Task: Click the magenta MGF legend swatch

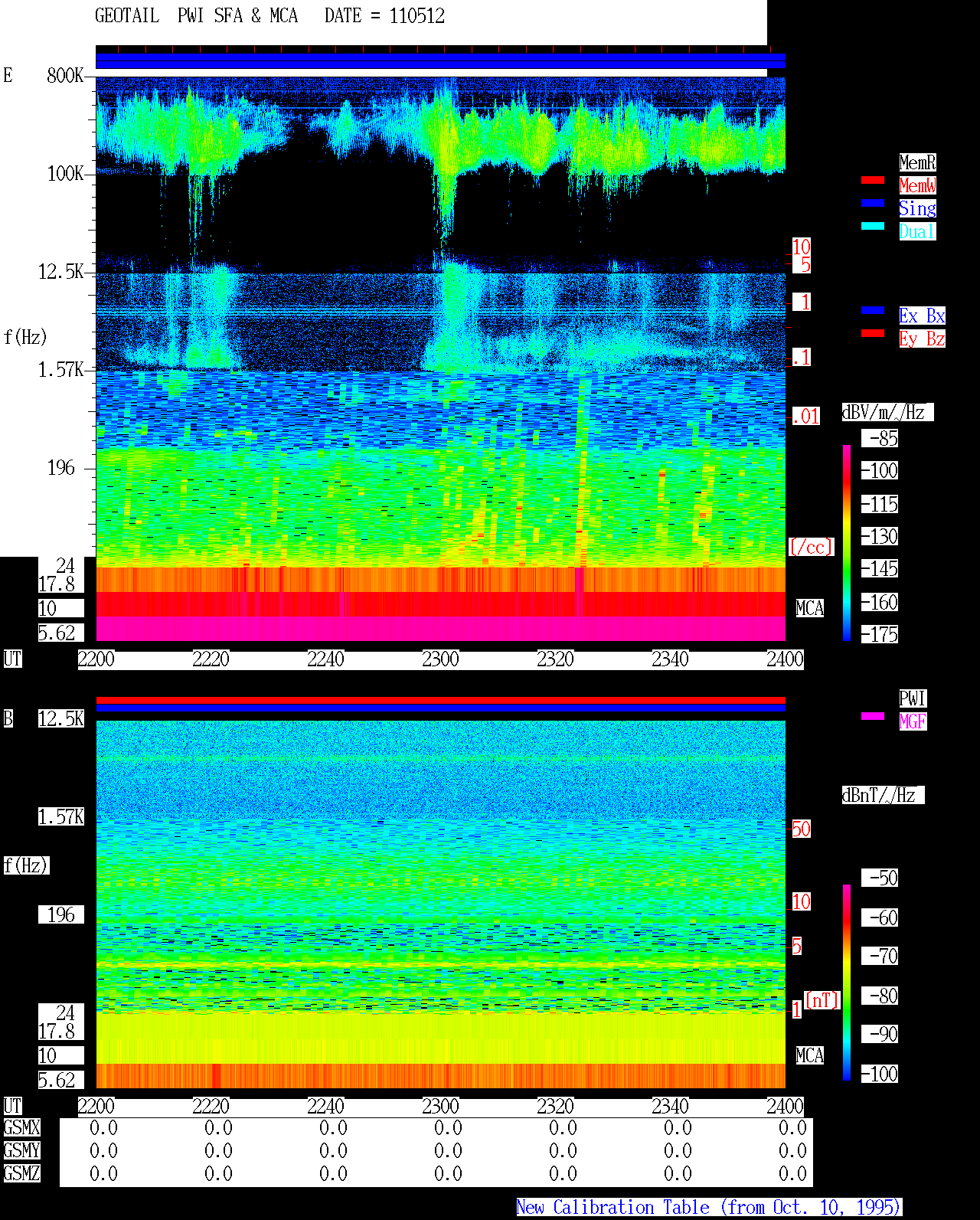Action: (873, 716)
